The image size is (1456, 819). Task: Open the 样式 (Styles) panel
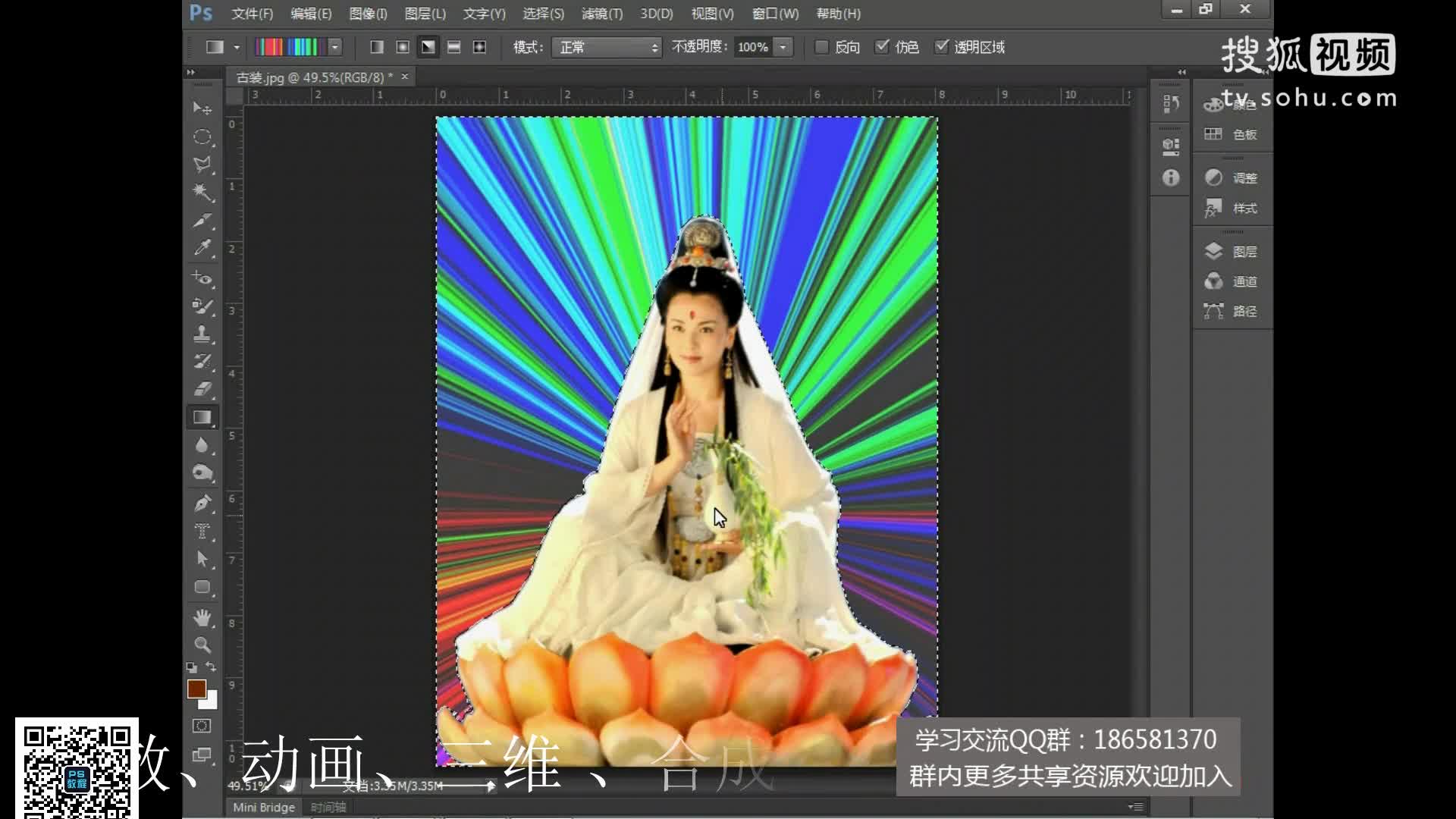click(1233, 208)
